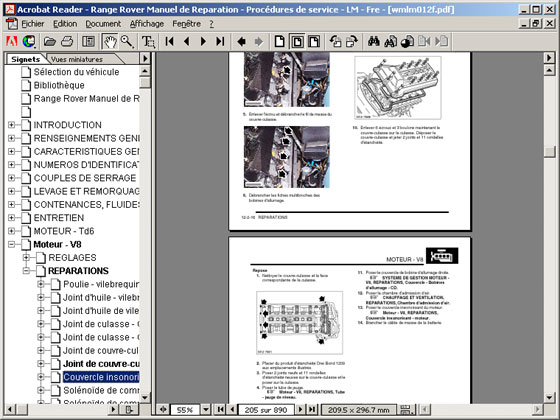Screen dimensions: 560x420
Task: Click bookmarks pane scroll up arrow
Action: (x=145, y=71)
